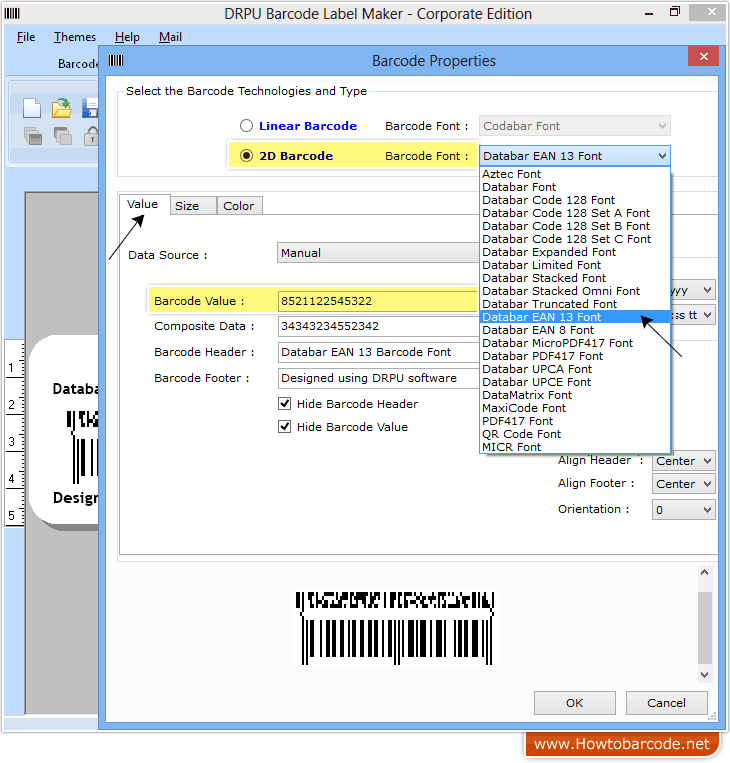This screenshot has width=730, height=763.
Task: Click the preview scrollbar down arrow
Action: click(704, 674)
